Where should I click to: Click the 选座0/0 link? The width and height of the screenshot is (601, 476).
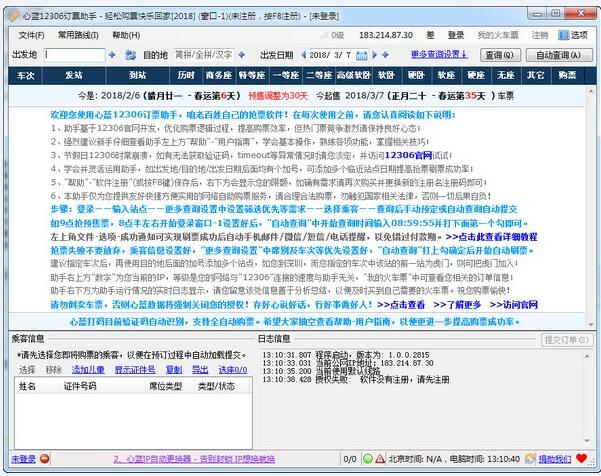[233, 369]
